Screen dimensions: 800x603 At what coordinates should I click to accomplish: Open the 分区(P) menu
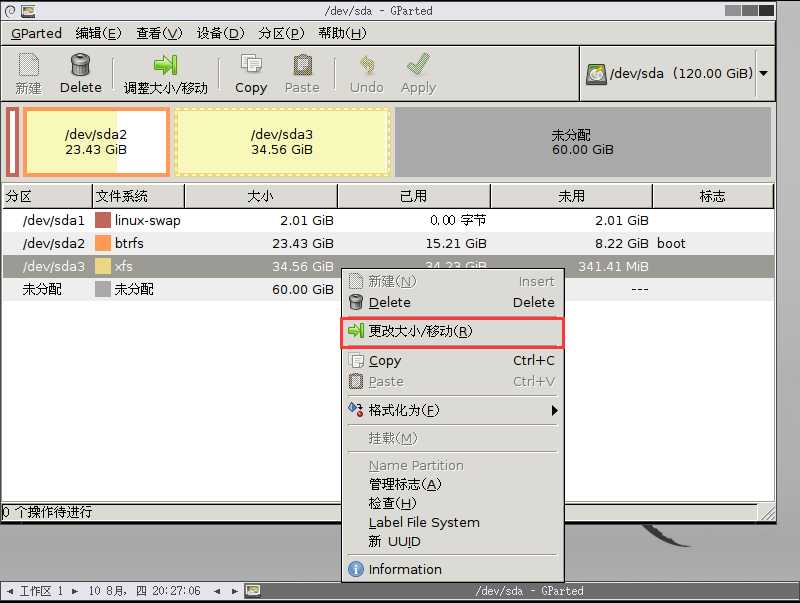coord(281,33)
